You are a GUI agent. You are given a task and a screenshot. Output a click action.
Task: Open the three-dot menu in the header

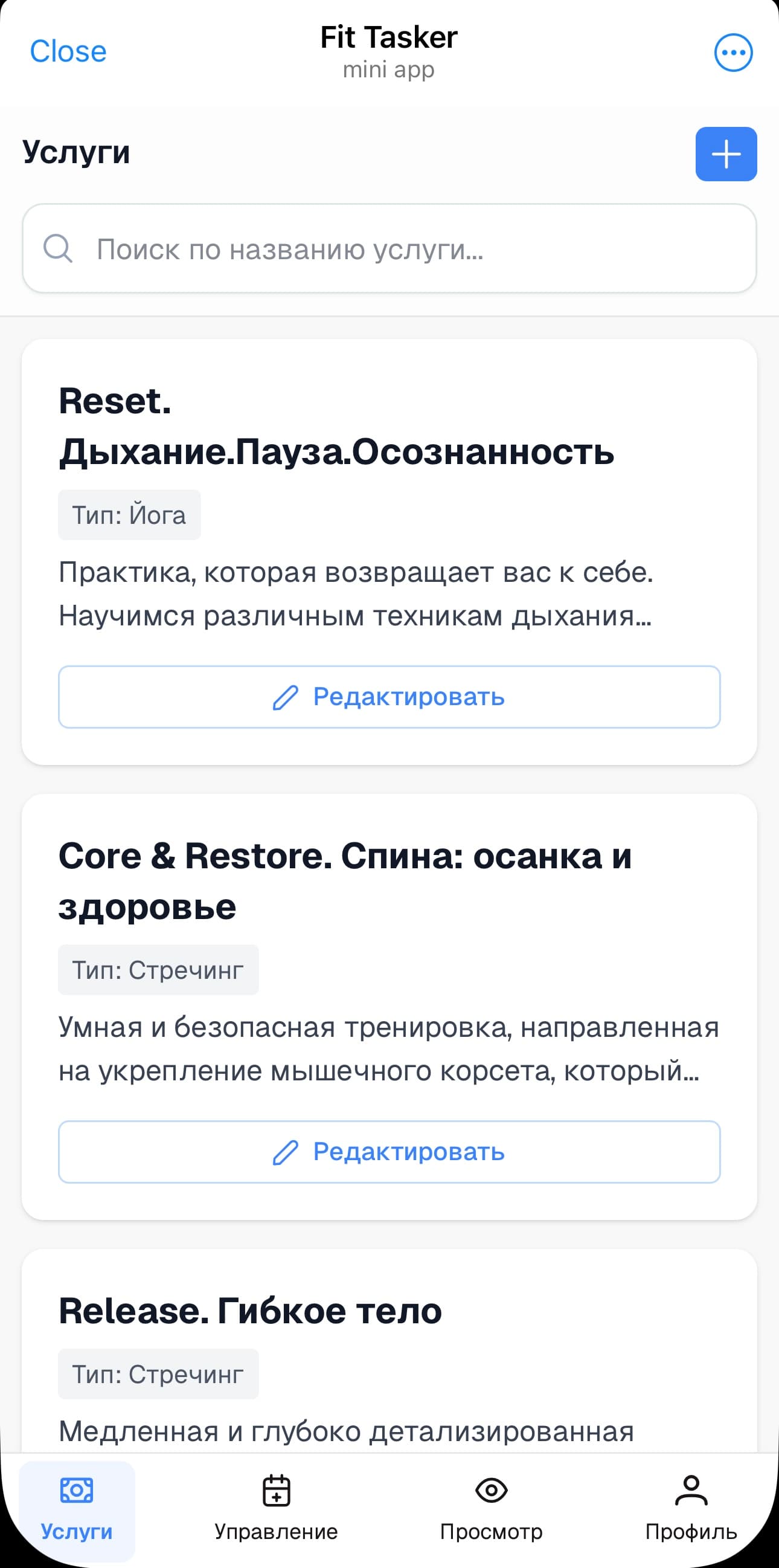coord(733,51)
